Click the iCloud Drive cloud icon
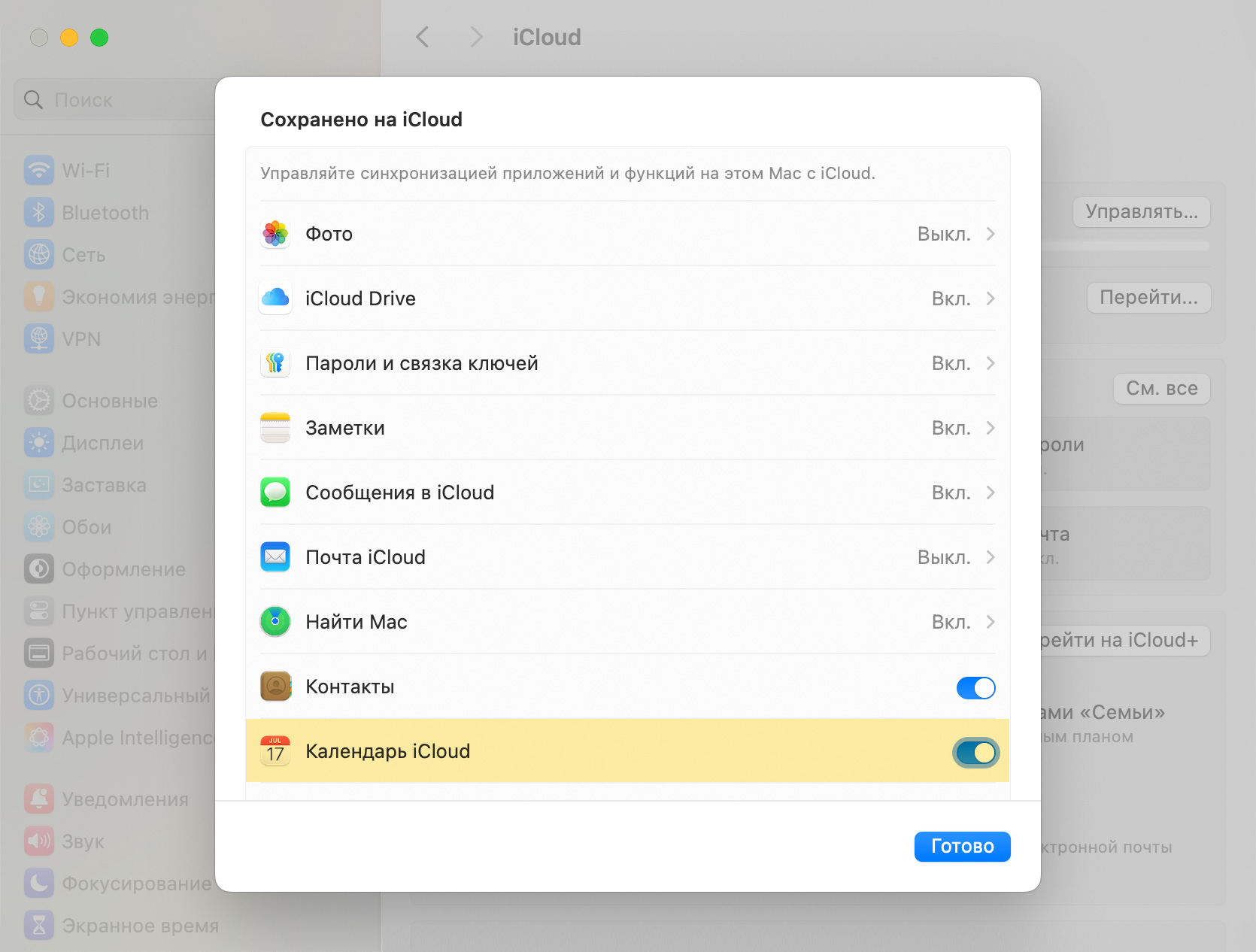 [275, 299]
